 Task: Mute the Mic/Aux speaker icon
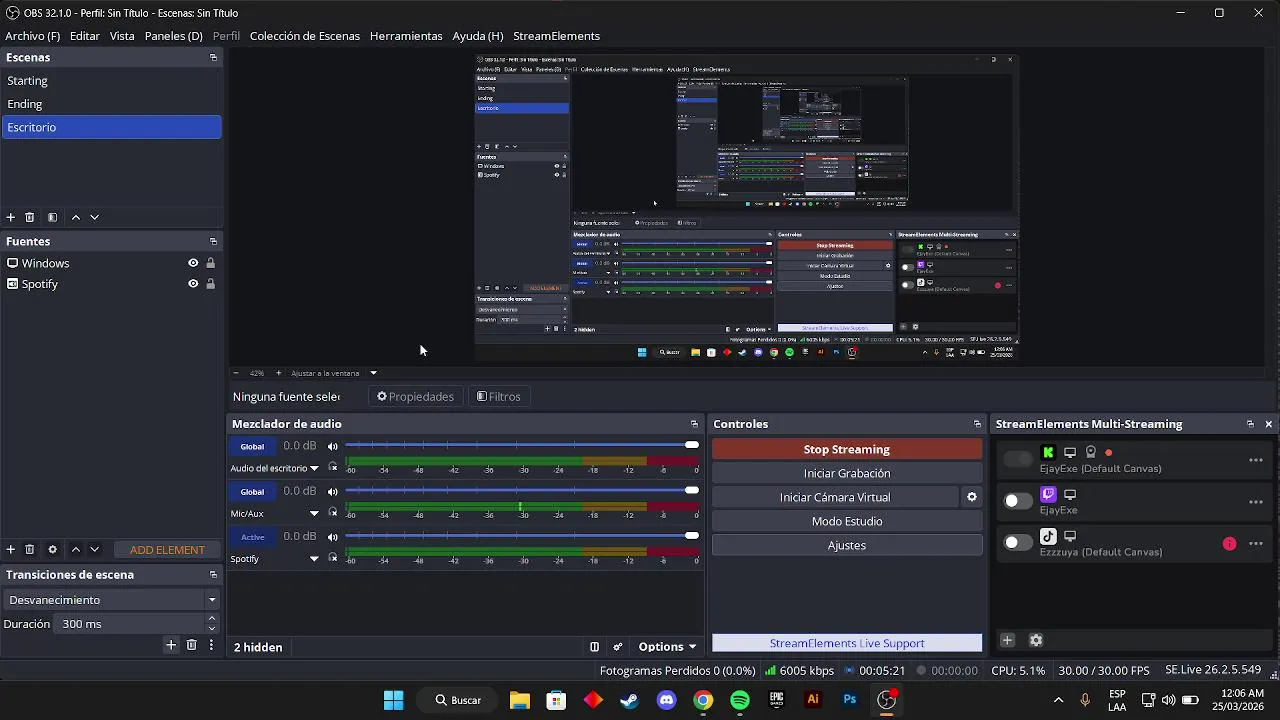coord(333,491)
